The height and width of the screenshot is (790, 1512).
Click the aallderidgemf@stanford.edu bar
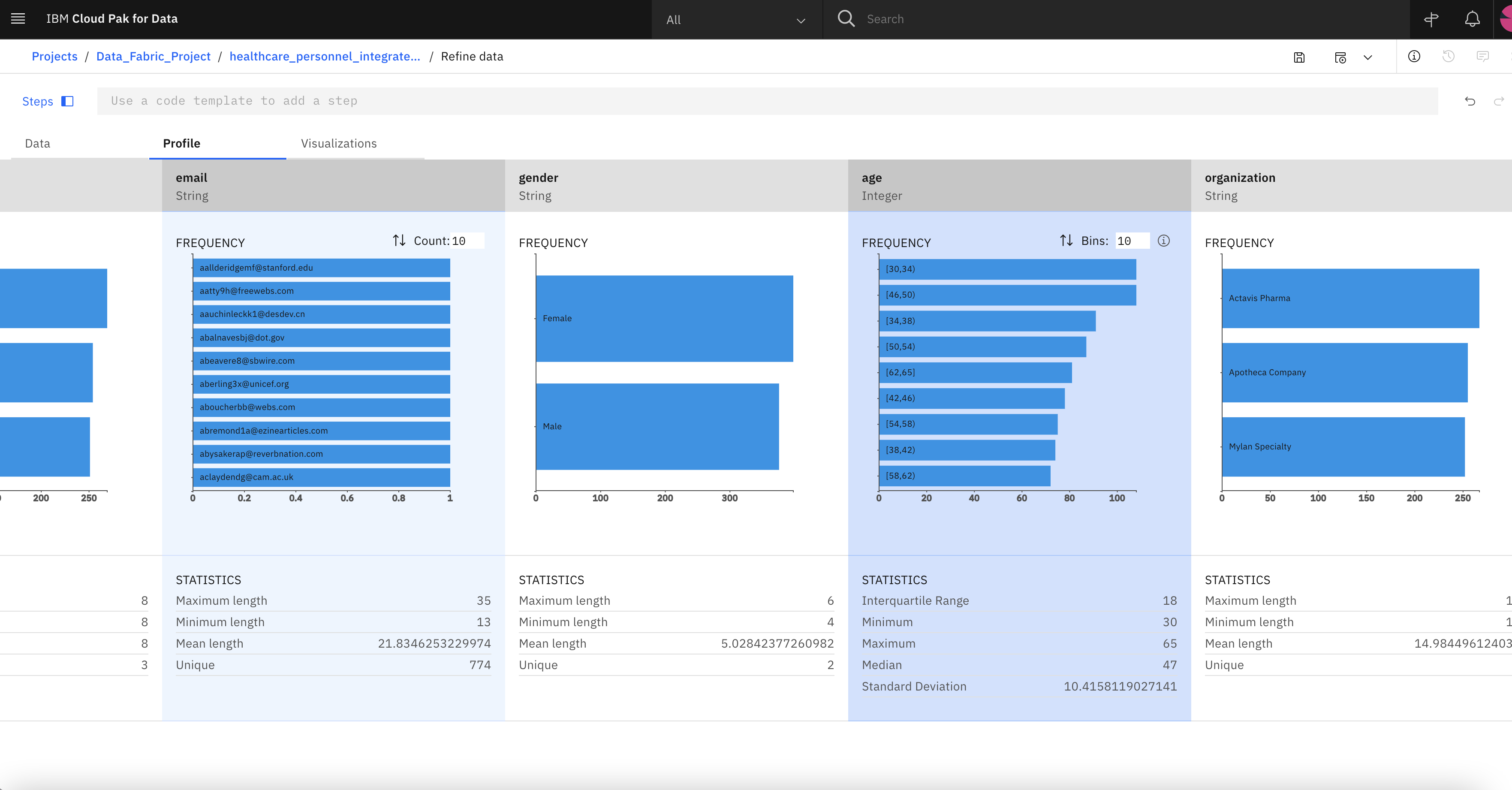click(321, 268)
